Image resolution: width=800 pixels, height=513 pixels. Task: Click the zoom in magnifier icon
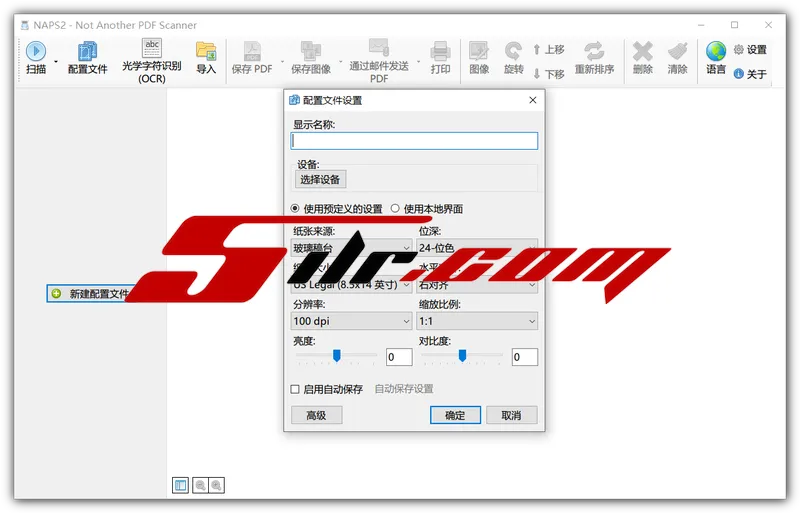[217, 485]
